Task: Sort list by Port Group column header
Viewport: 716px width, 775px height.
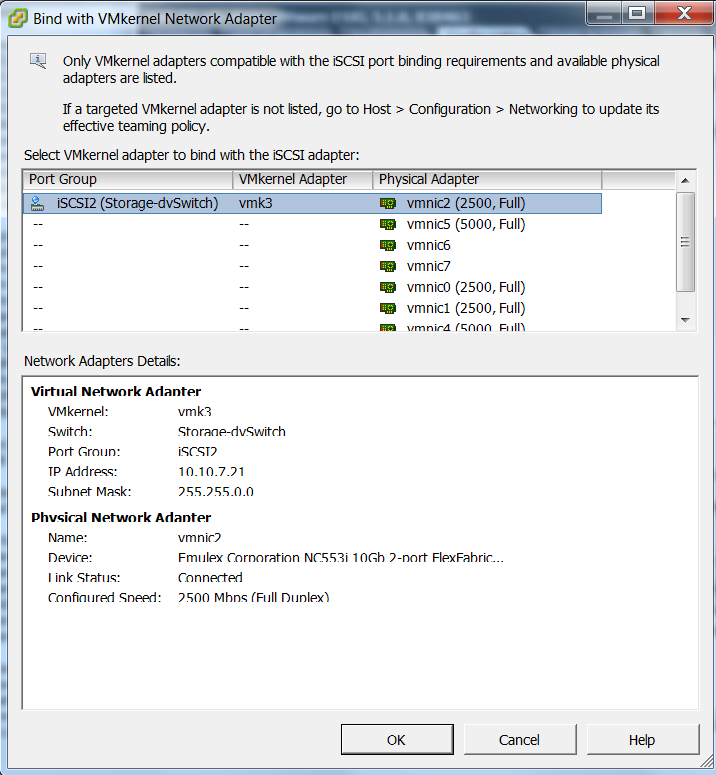Action: (127, 179)
